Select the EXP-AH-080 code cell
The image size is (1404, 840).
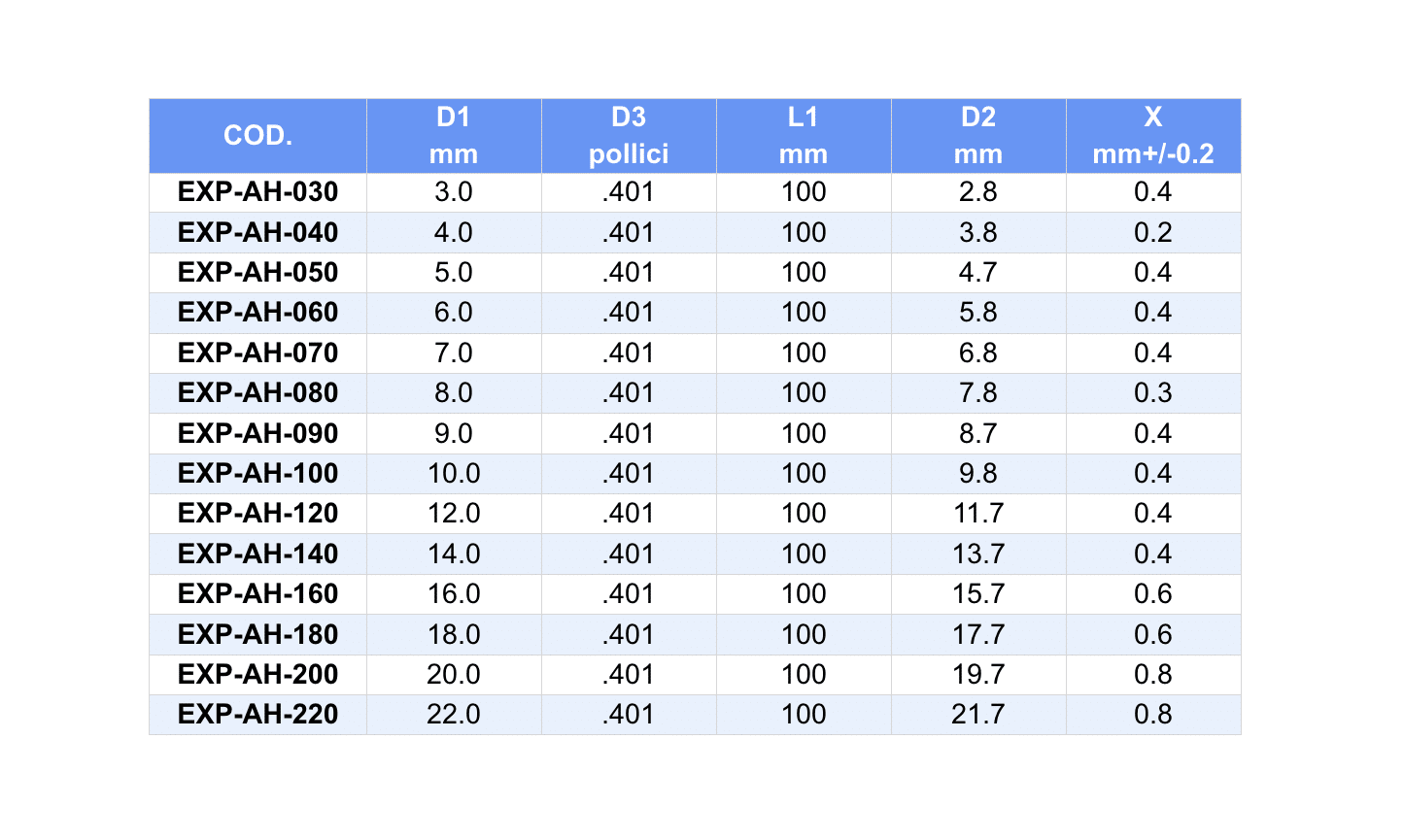click(257, 393)
